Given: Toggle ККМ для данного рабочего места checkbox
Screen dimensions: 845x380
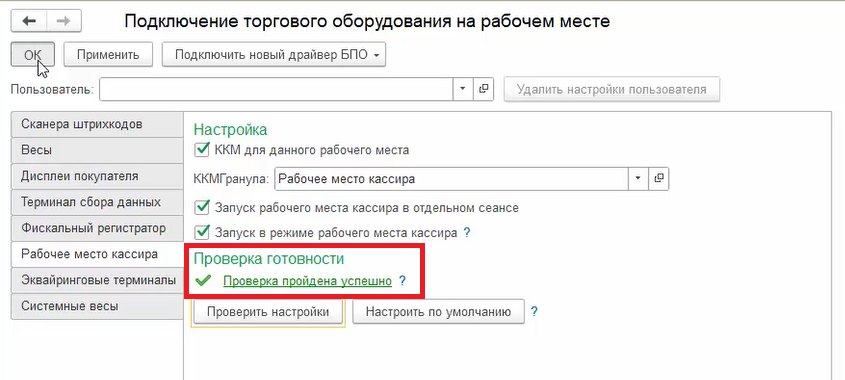Looking at the screenshot, I should (202, 149).
